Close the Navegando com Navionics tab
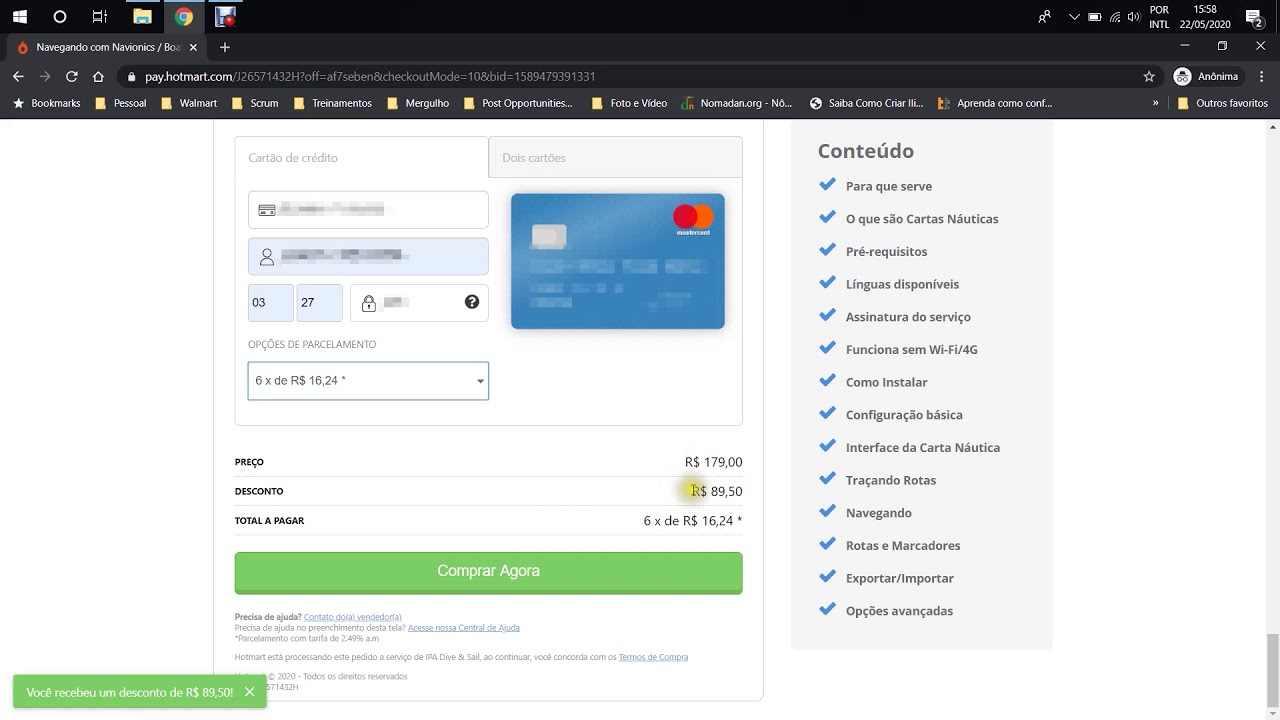Viewport: 1280px width, 720px height. pos(193,47)
